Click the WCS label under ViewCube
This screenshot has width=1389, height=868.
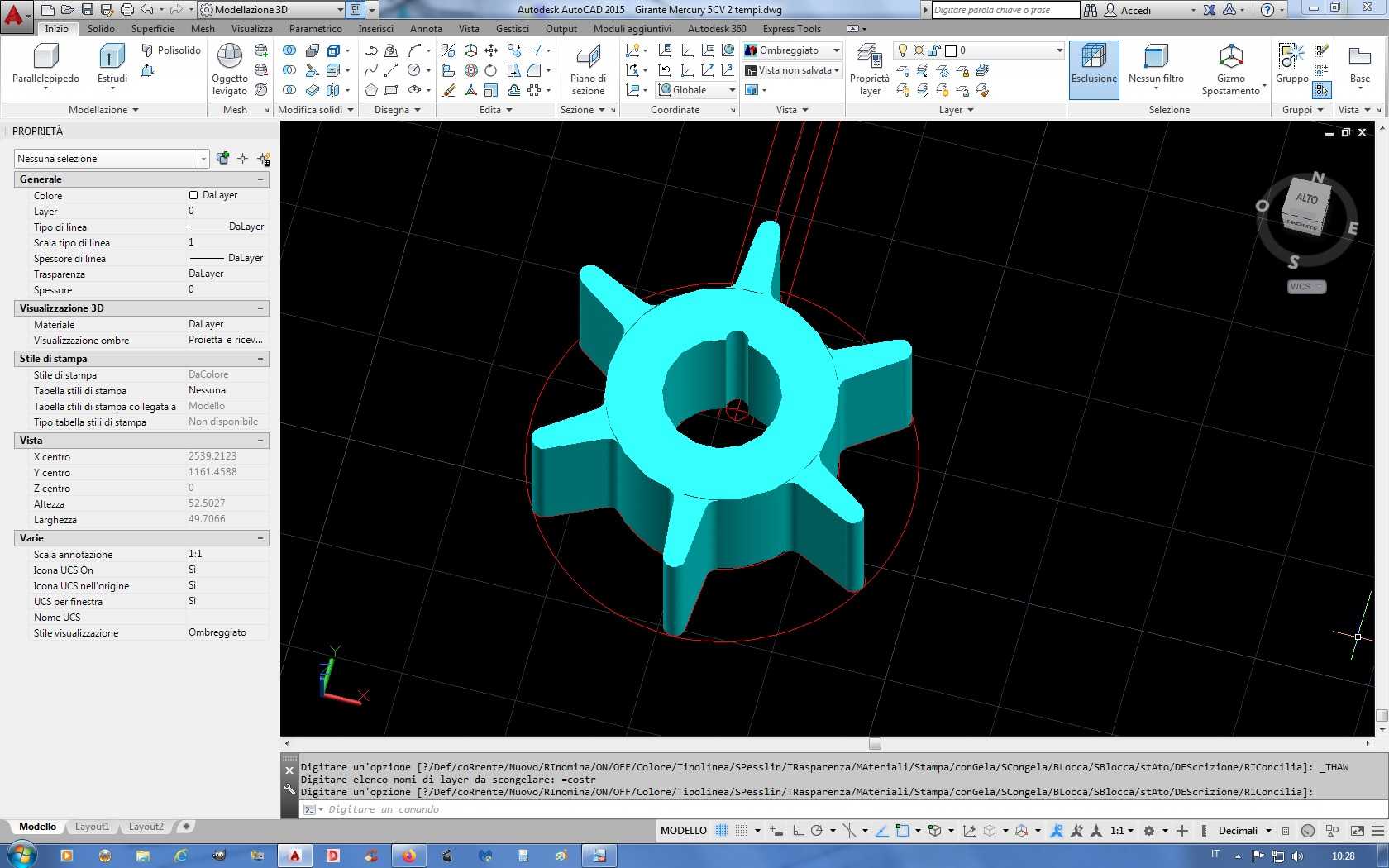pos(1306,287)
